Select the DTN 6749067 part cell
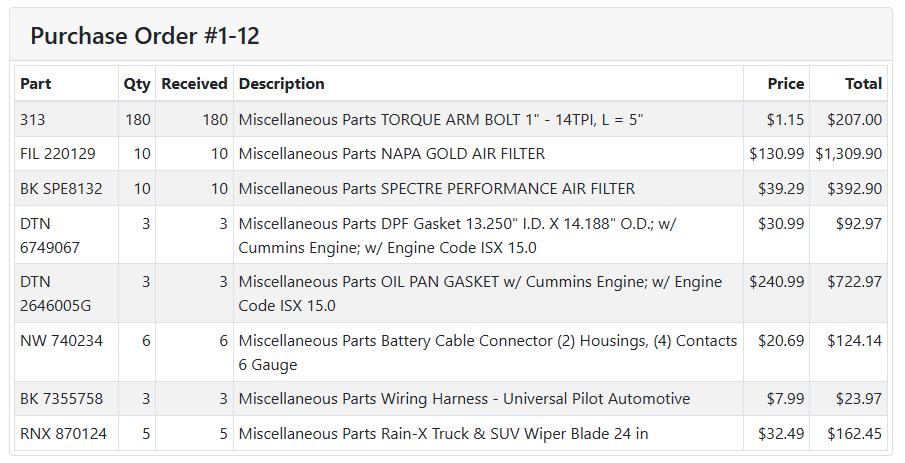The image size is (905, 463). pos(50,235)
